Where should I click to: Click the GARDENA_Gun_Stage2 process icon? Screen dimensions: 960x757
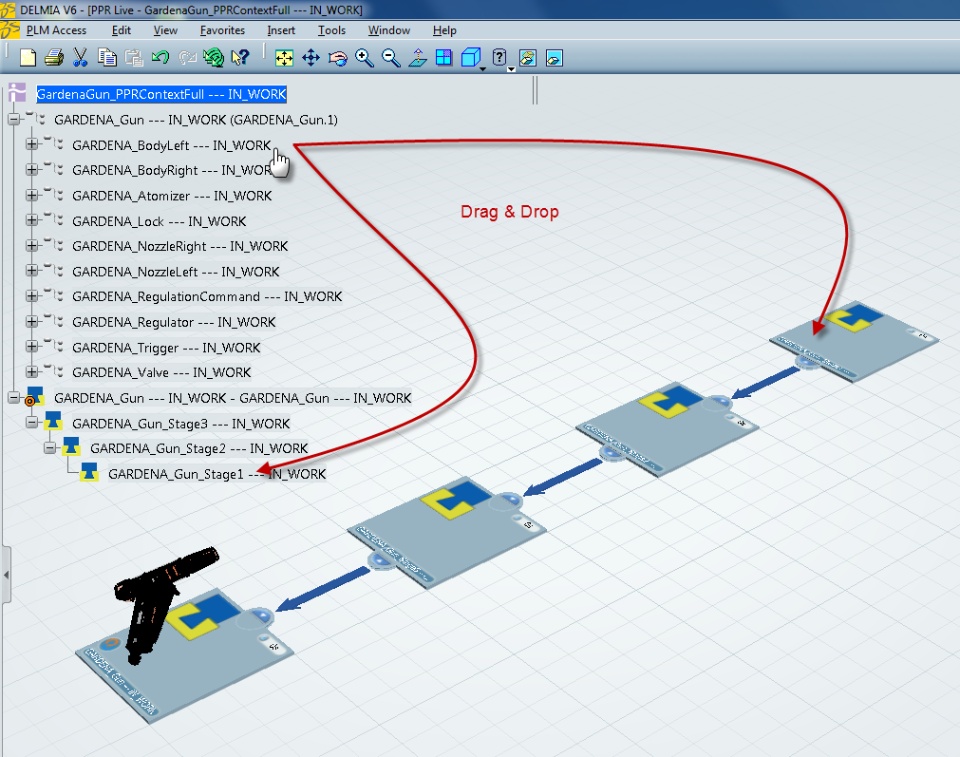[71, 447]
